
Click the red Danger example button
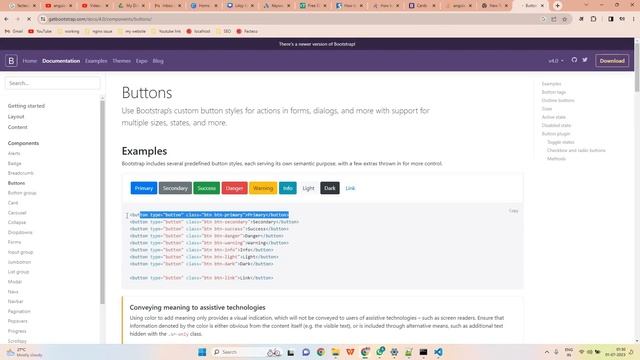click(x=234, y=188)
